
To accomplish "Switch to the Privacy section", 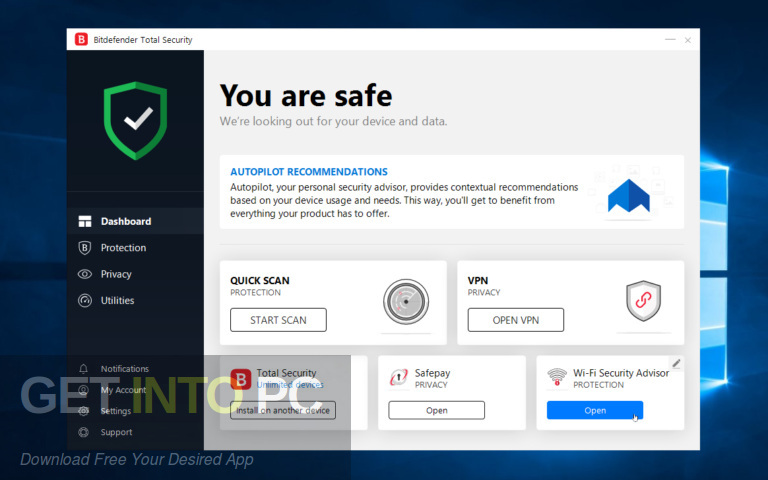I will 135,274.
